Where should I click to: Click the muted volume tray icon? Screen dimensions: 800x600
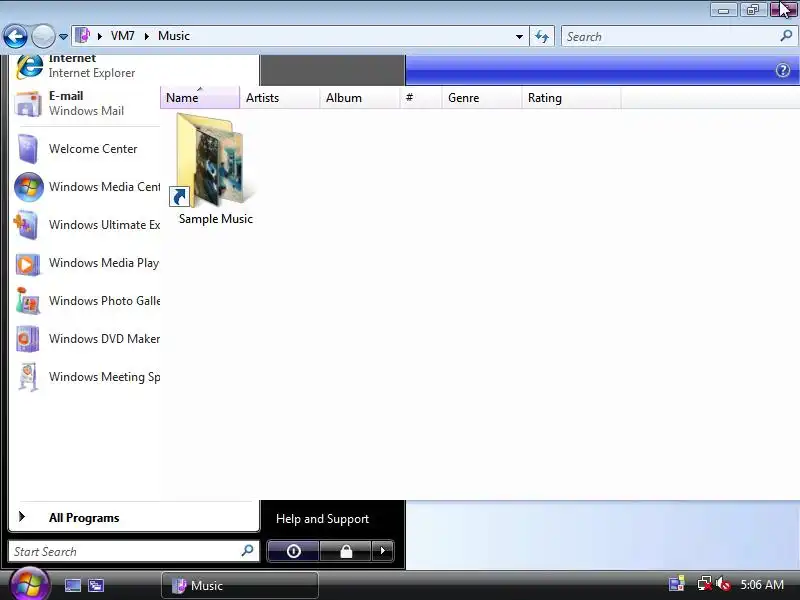(x=723, y=584)
